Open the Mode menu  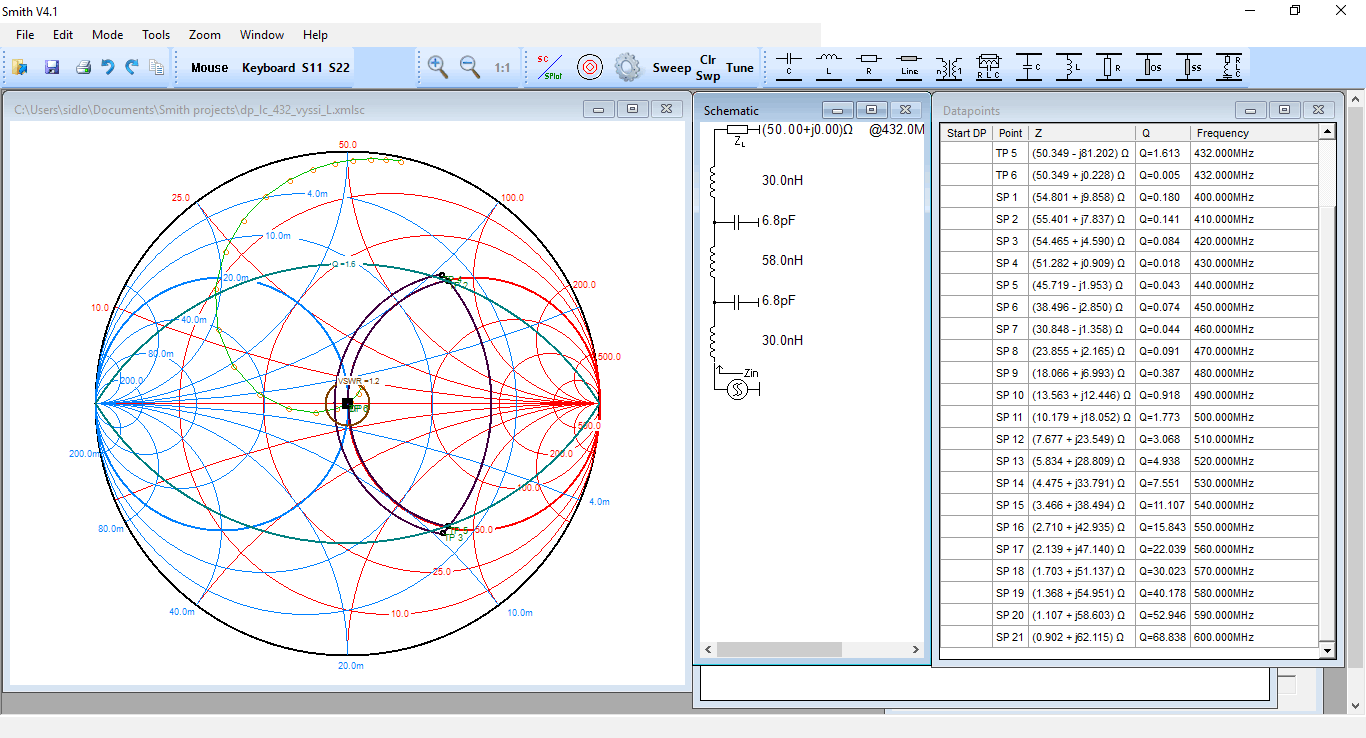(107, 34)
